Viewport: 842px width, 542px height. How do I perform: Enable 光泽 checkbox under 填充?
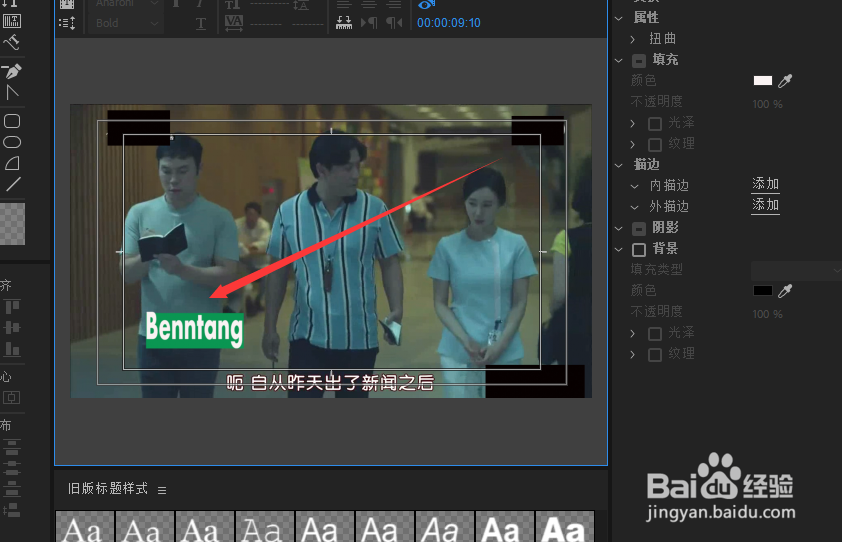tap(655, 124)
